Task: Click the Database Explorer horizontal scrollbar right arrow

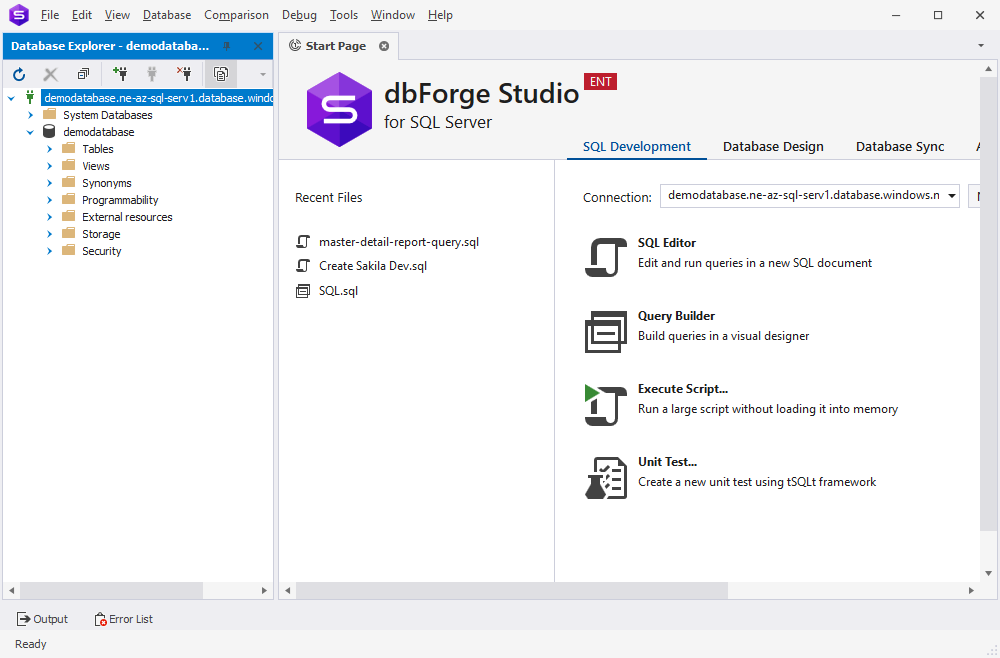Action: coord(264,590)
